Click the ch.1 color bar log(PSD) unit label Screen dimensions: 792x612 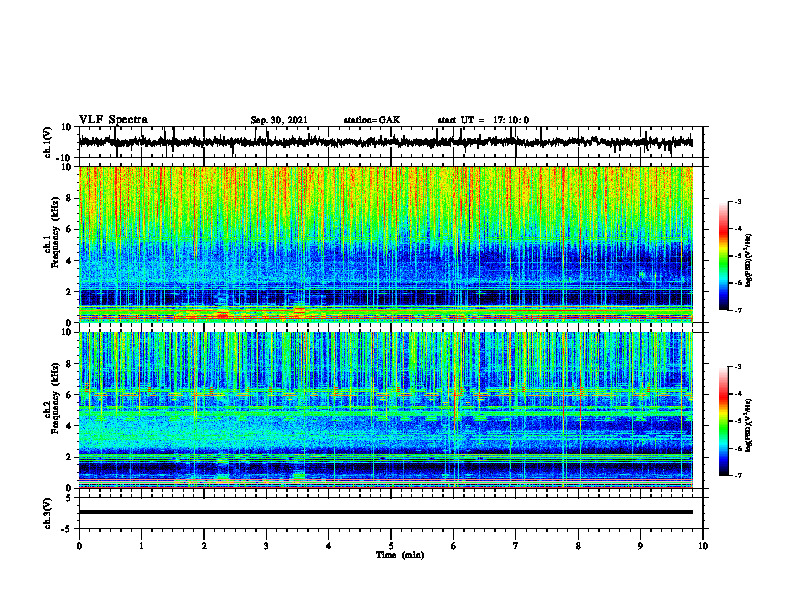pyautogui.click(x=749, y=260)
